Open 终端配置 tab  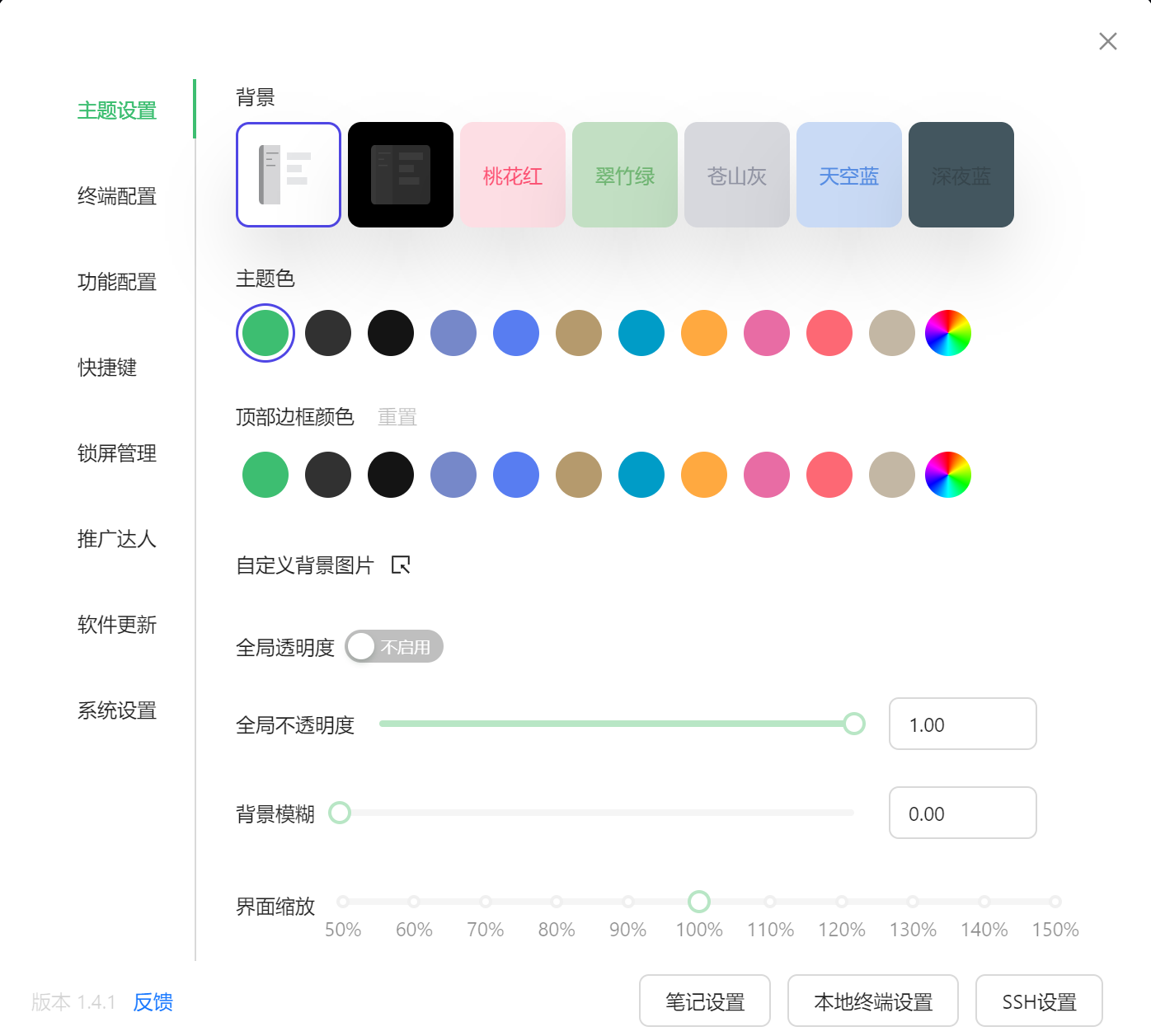click(117, 196)
